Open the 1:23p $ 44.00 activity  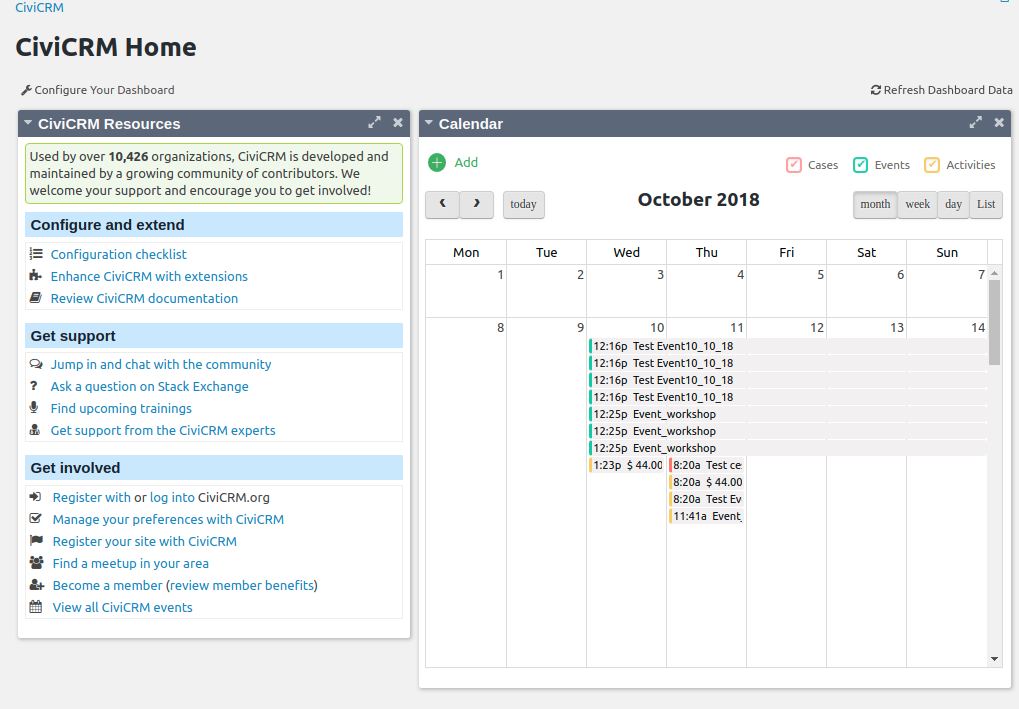(x=626, y=465)
